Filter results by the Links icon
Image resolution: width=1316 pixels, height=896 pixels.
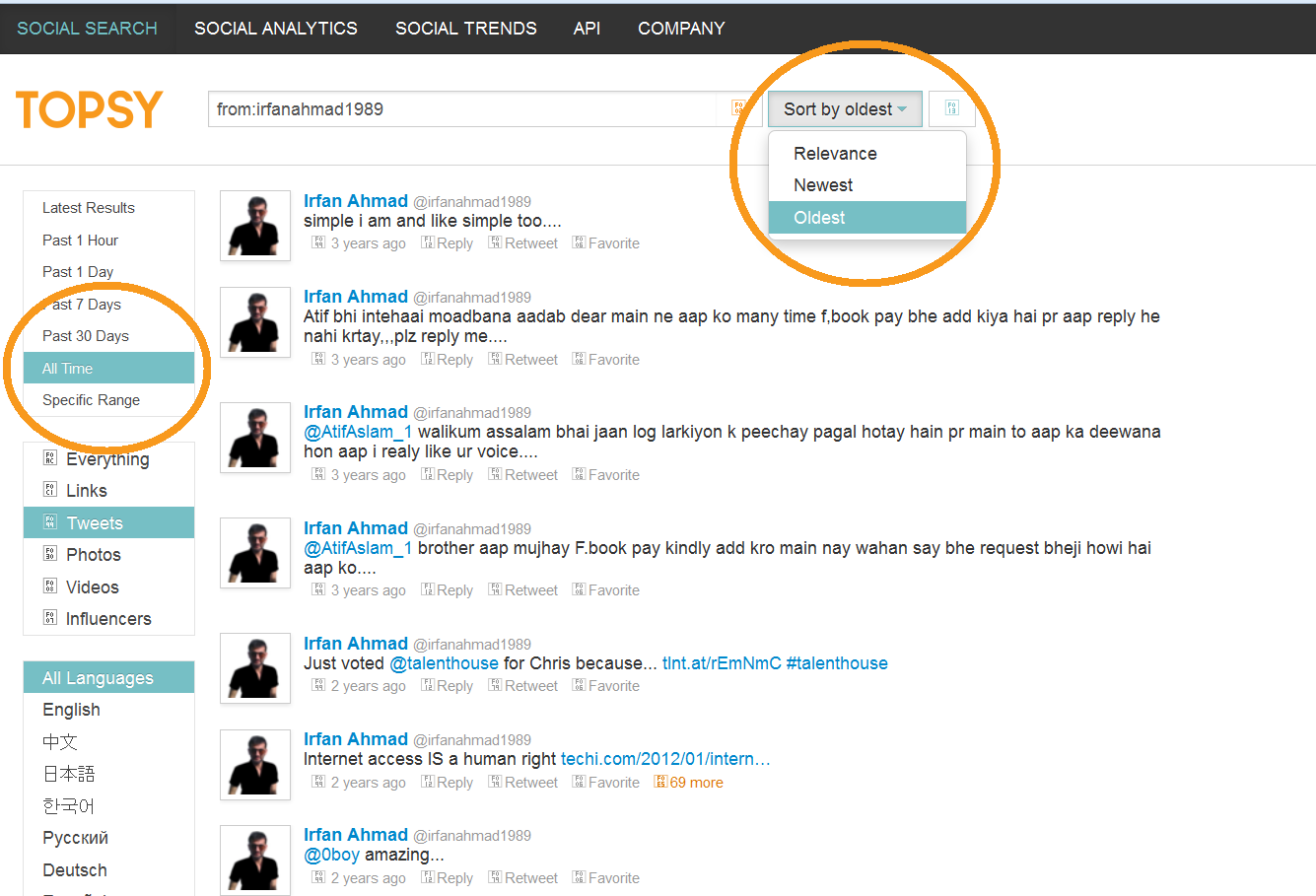point(50,490)
